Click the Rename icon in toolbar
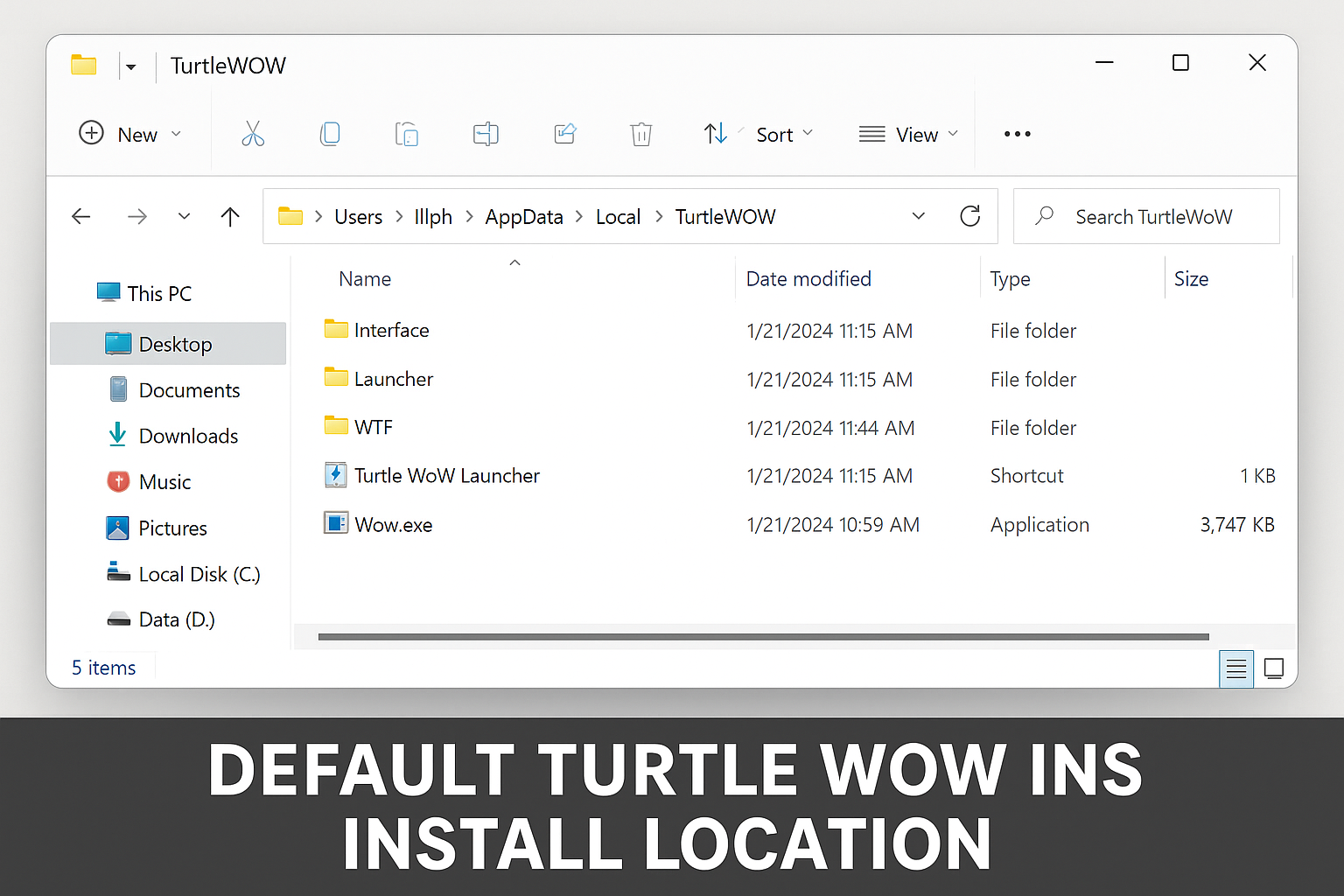Screen dimensions: 1344x896 tap(486, 134)
